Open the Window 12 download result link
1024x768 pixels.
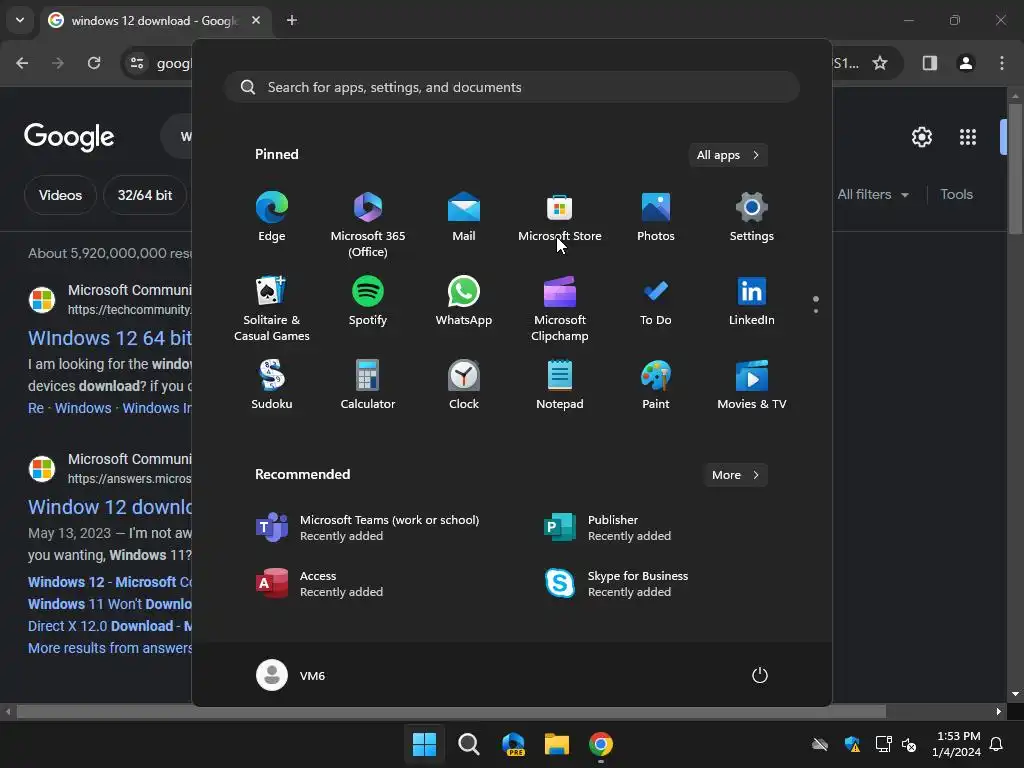(110, 507)
